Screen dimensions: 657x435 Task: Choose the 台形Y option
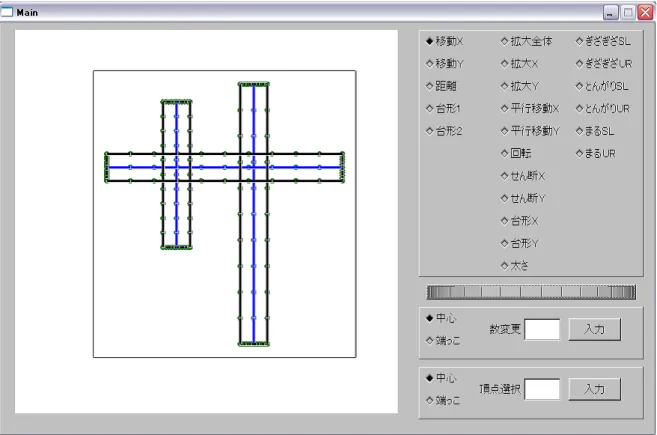[520, 243]
